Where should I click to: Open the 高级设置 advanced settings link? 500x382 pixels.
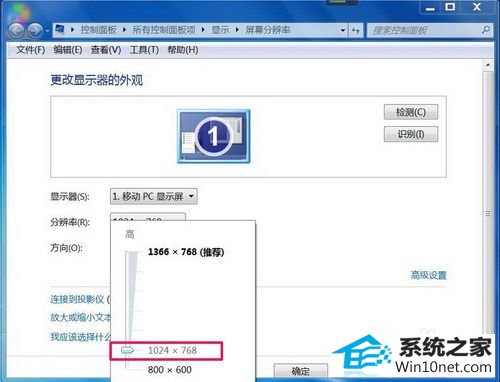coord(428,275)
